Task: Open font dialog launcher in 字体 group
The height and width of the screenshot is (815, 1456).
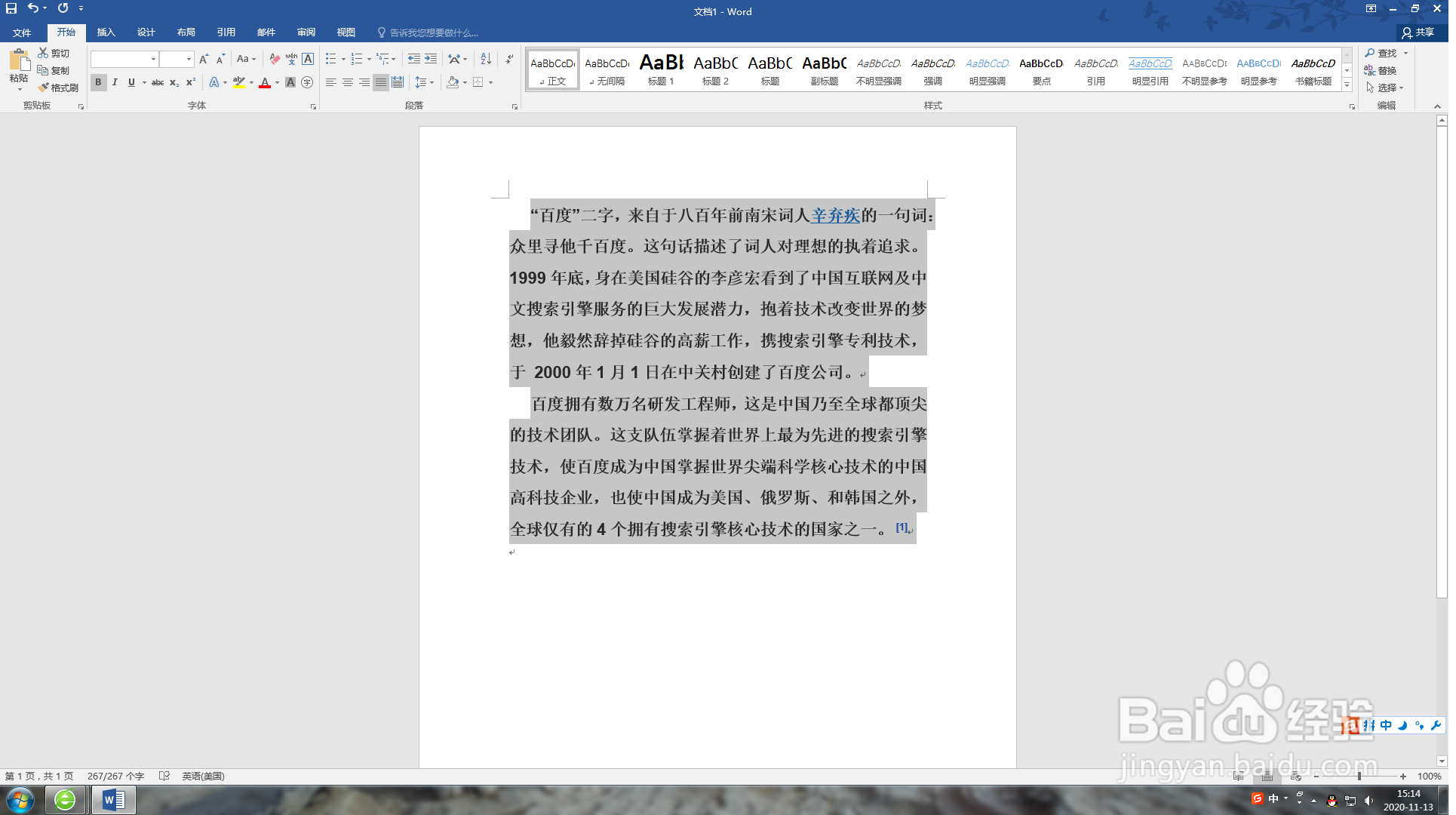Action: tap(313, 106)
